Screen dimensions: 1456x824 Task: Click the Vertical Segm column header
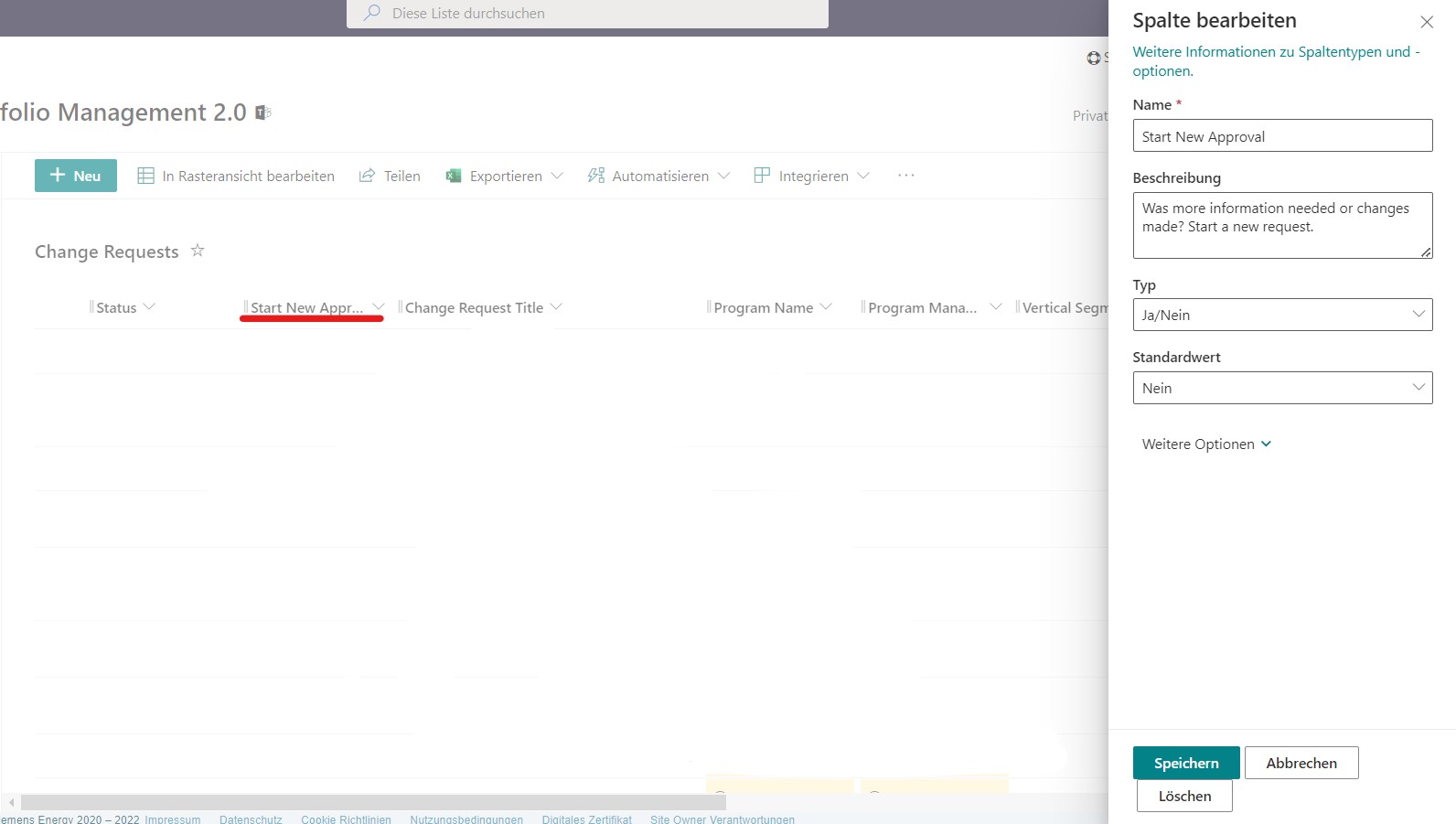[1065, 307]
